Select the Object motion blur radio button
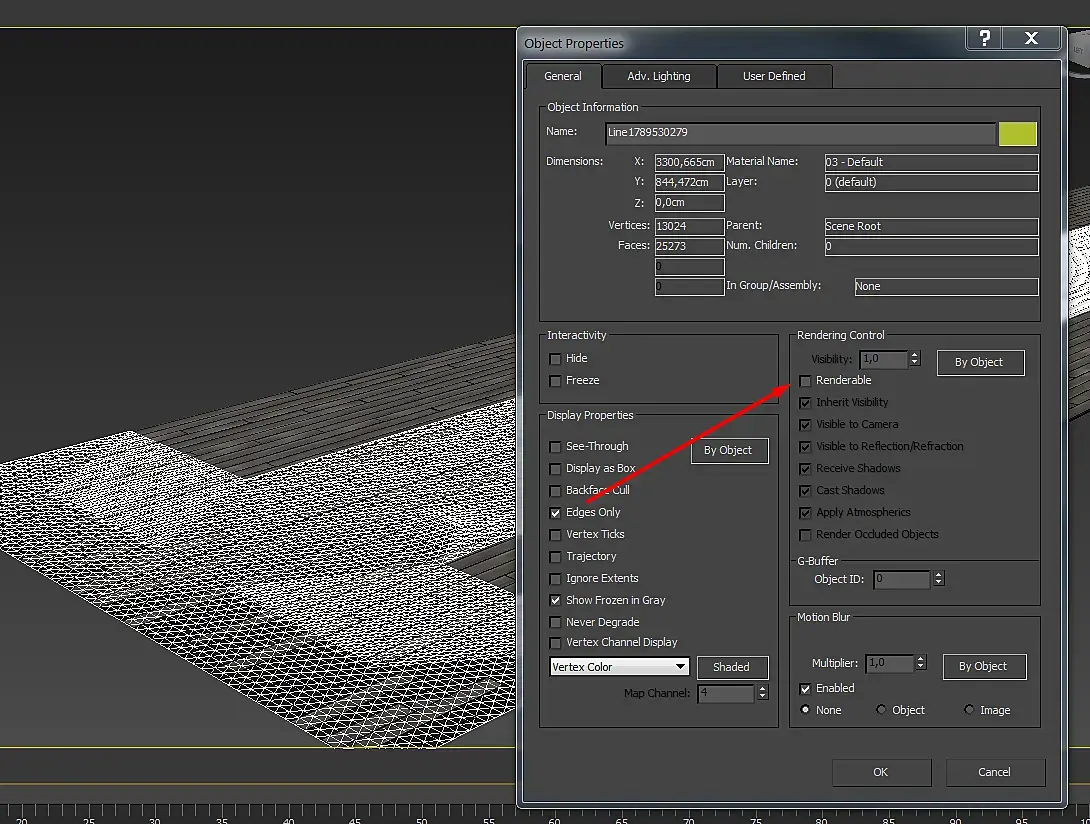 click(x=881, y=710)
